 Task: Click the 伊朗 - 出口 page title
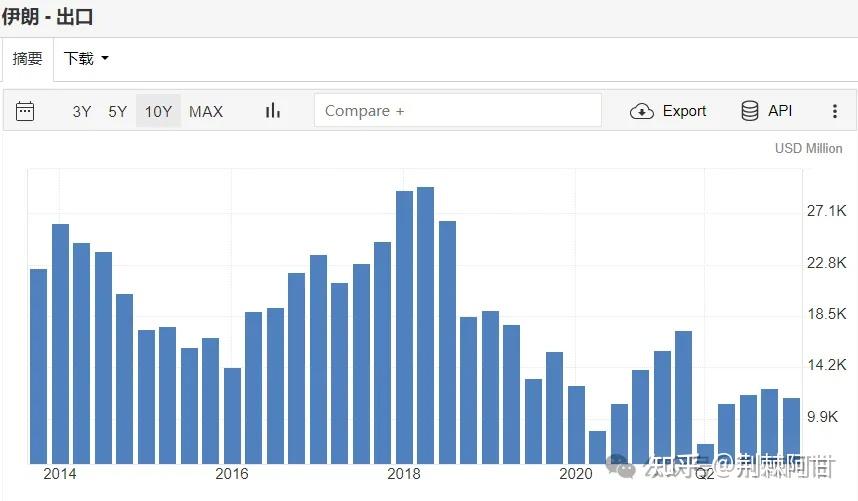point(47,16)
